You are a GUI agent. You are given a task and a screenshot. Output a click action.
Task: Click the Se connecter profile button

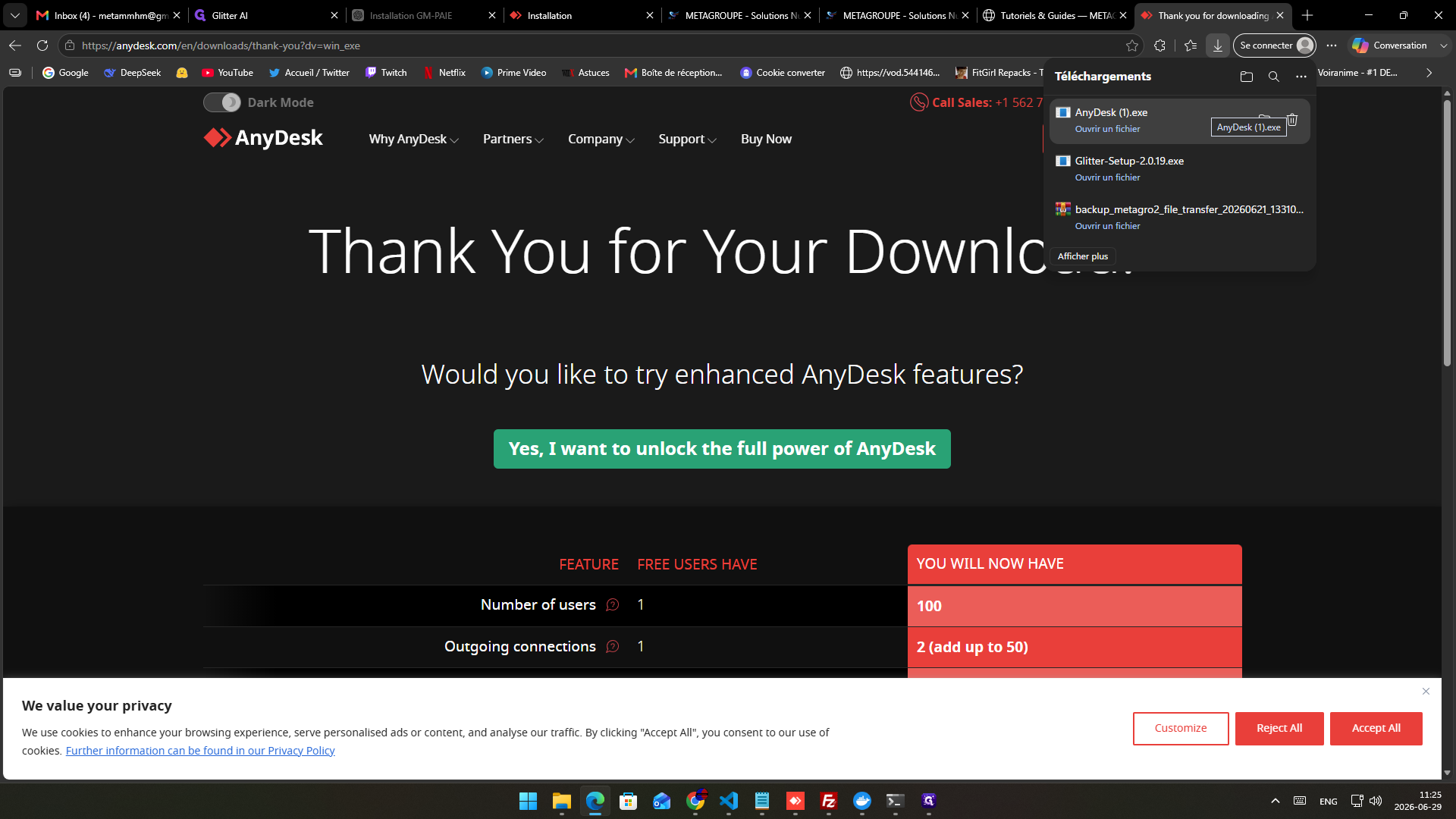1275,45
